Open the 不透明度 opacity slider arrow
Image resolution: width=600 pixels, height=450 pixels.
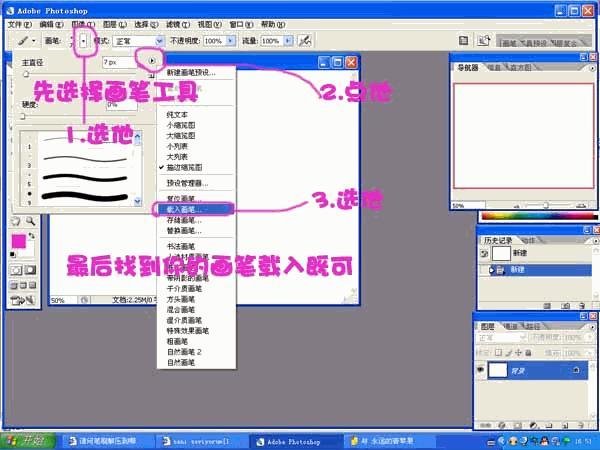[x=230, y=41]
